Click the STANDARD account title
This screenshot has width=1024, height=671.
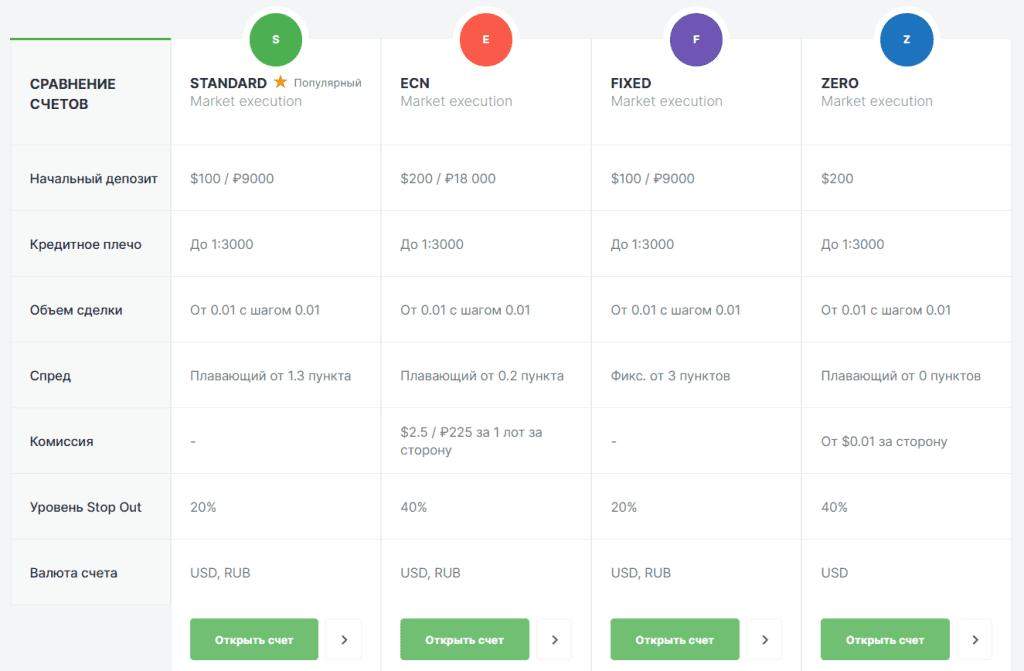coord(228,83)
